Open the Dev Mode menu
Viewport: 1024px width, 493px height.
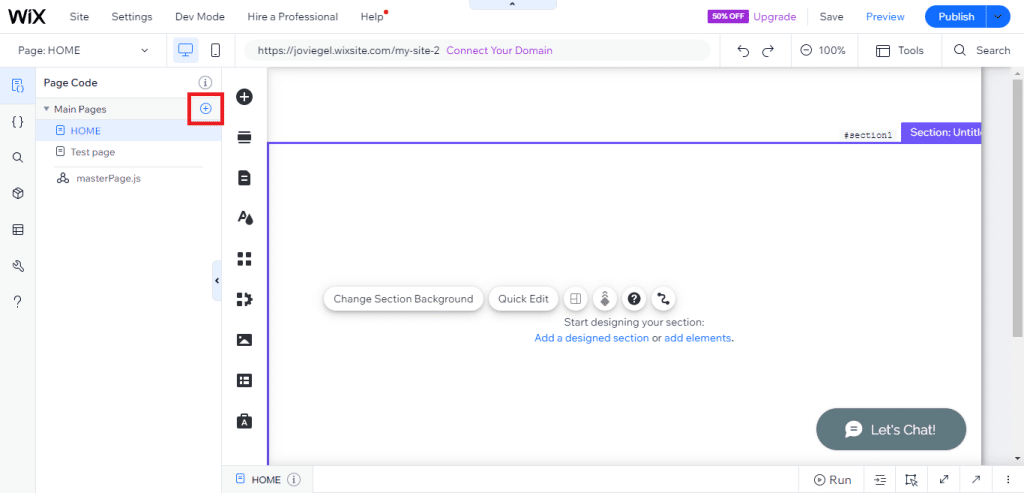[199, 17]
